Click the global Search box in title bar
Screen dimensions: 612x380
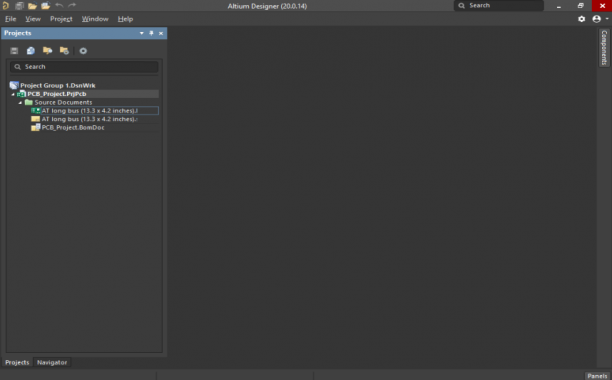click(499, 5)
